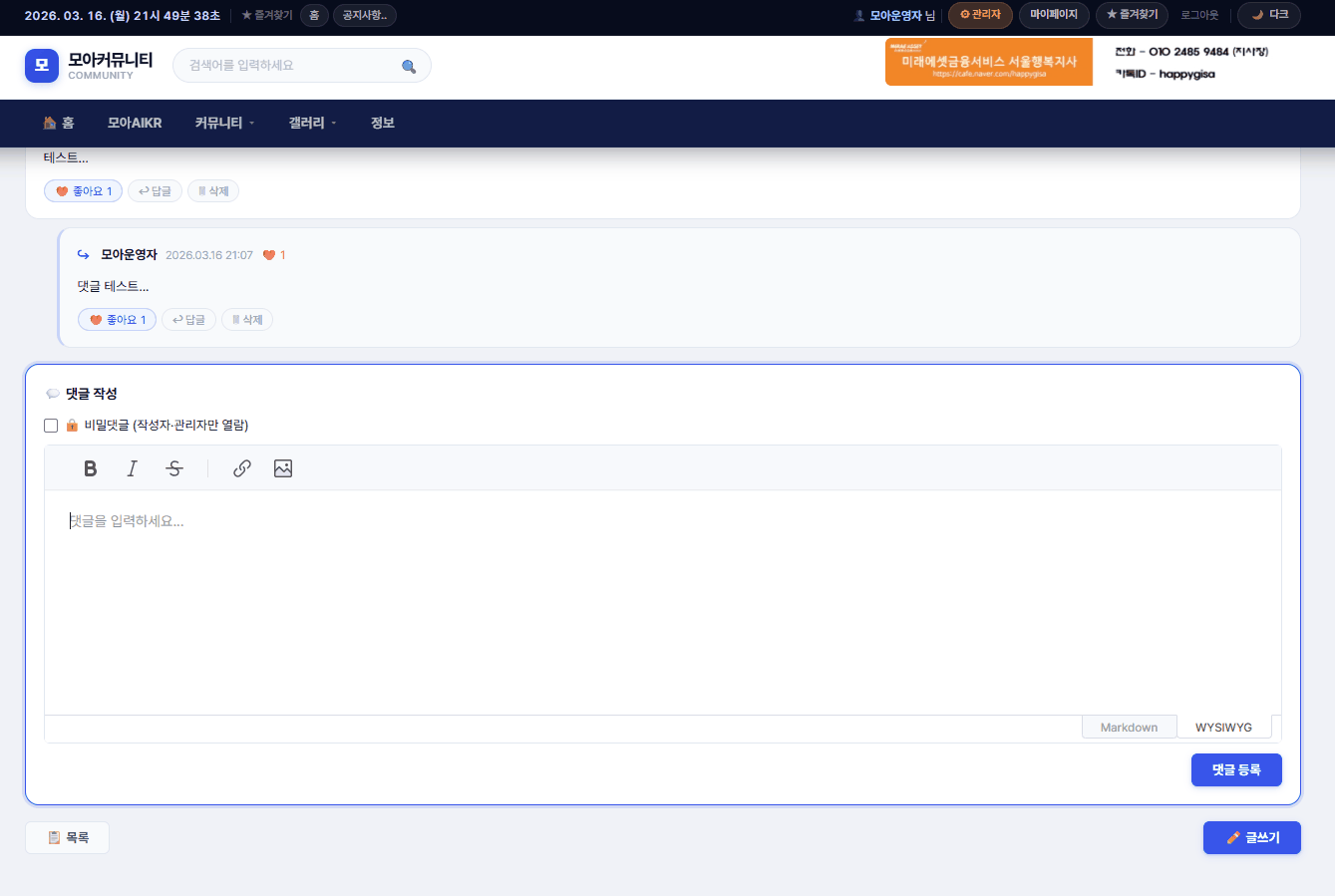Open the 모아AIKR menu item
The height and width of the screenshot is (896, 1335).
coord(135,123)
